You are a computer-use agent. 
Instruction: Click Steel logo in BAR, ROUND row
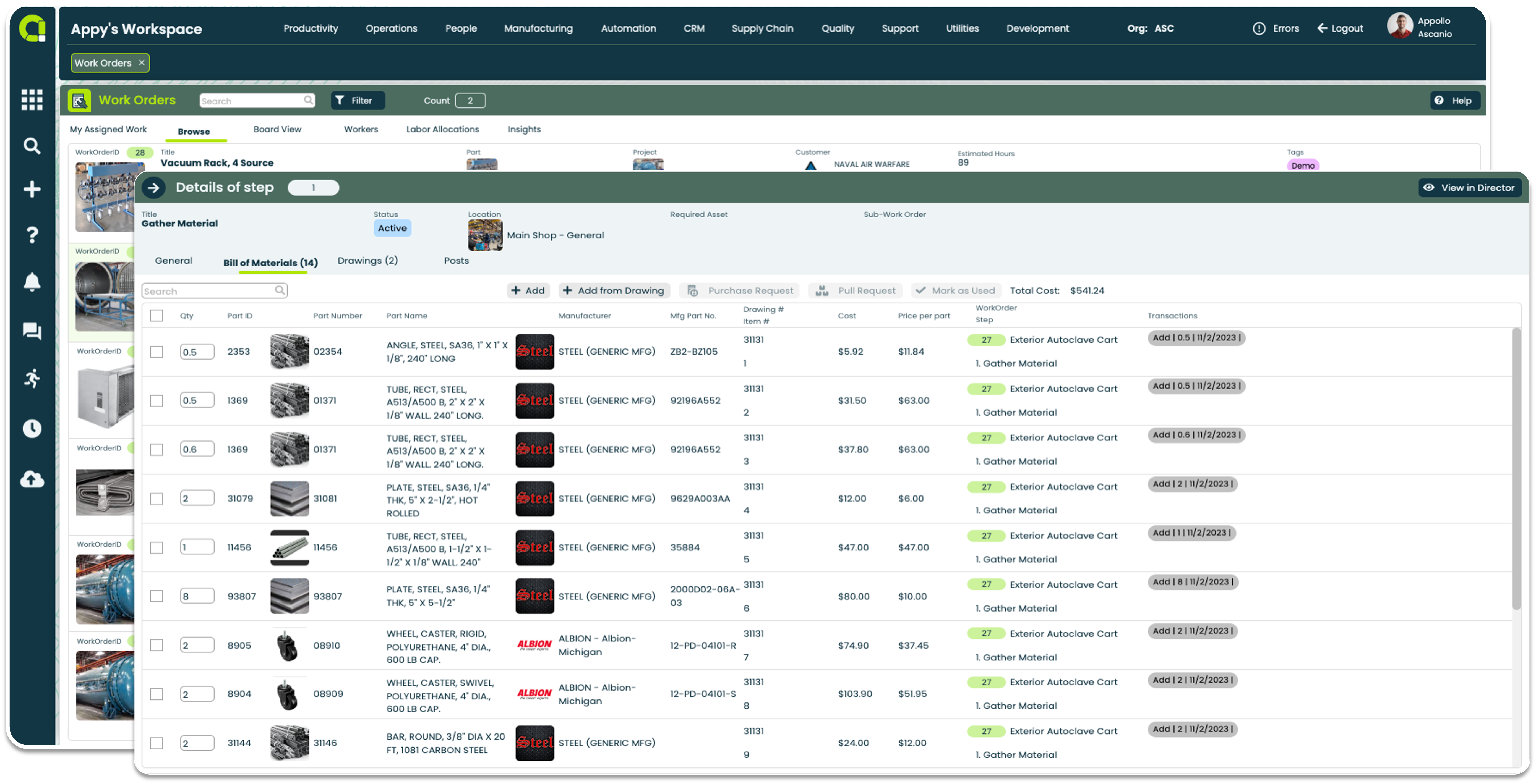[x=534, y=742]
